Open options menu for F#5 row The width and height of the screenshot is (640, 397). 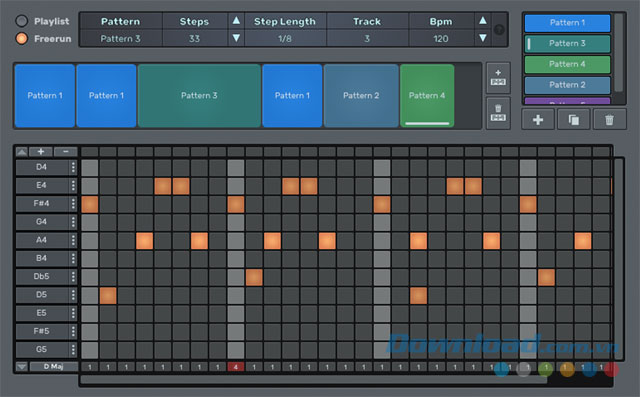click(x=73, y=331)
